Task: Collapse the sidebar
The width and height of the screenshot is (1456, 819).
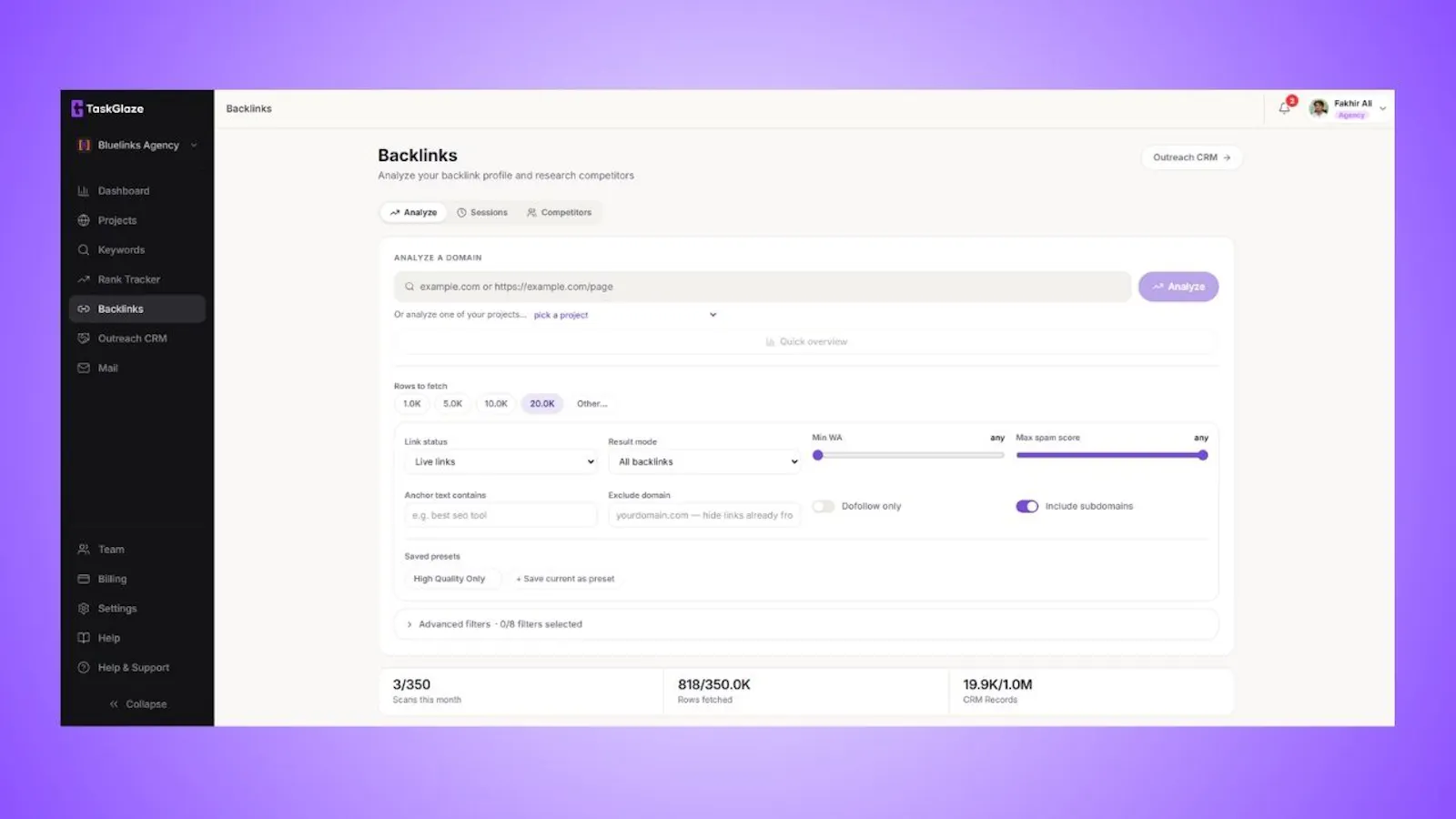Action: (137, 704)
